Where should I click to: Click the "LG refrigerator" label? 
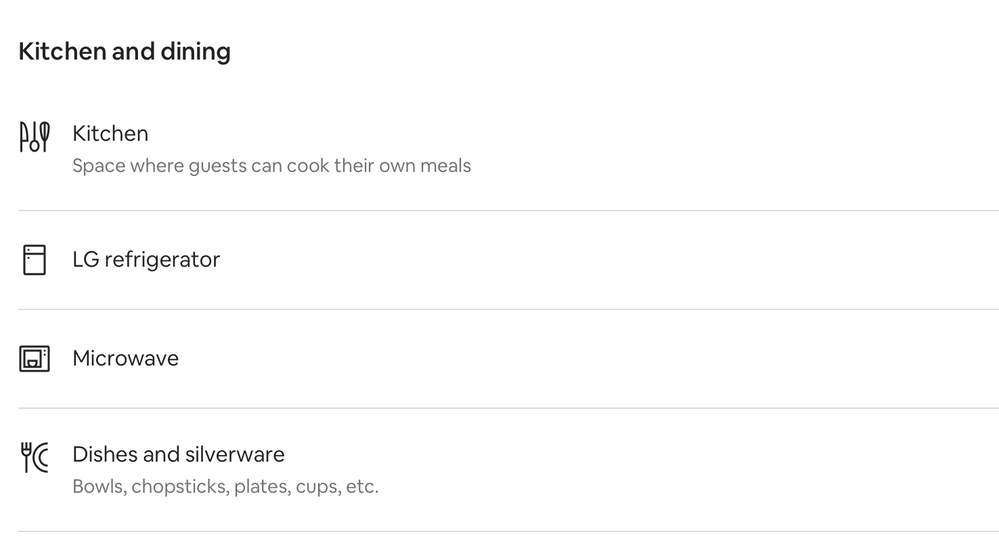pyautogui.click(x=146, y=259)
